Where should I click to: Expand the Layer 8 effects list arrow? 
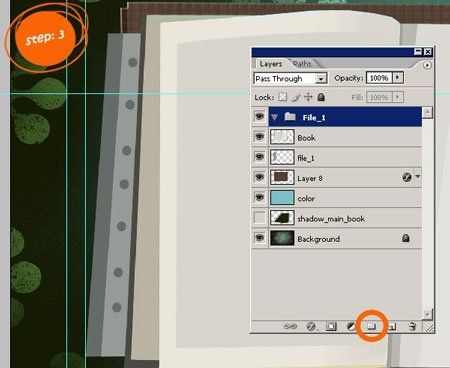pyautogui.click(x=418, y=176)
